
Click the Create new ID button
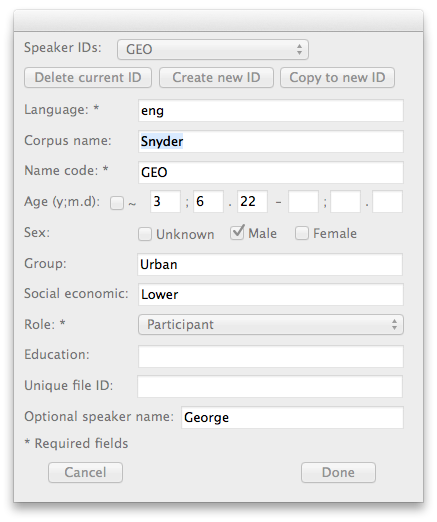click(216, 78)
